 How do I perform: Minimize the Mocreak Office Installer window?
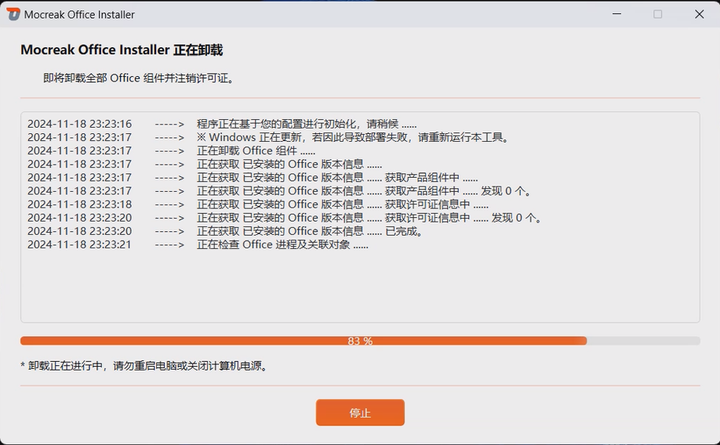[617, 14]
